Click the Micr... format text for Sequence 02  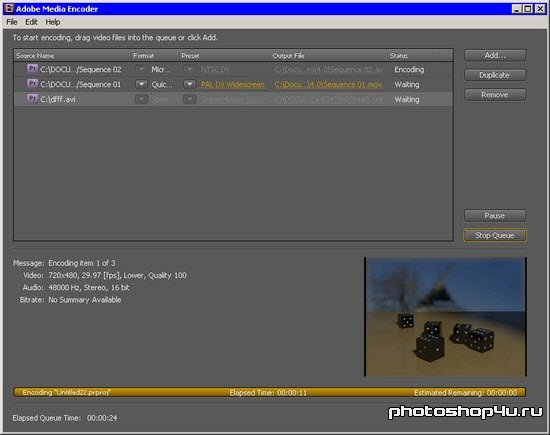tap(161, 69)
